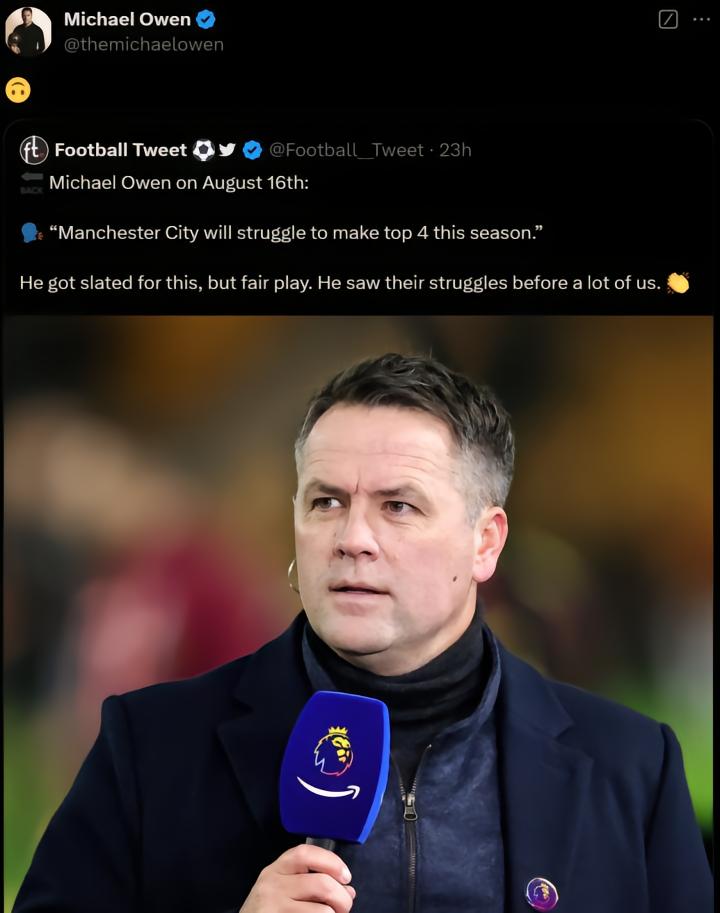The width and height of the screenshot is (720, 913).
Task: Click the upside-down face emoji
Action: tap(18, 90)
